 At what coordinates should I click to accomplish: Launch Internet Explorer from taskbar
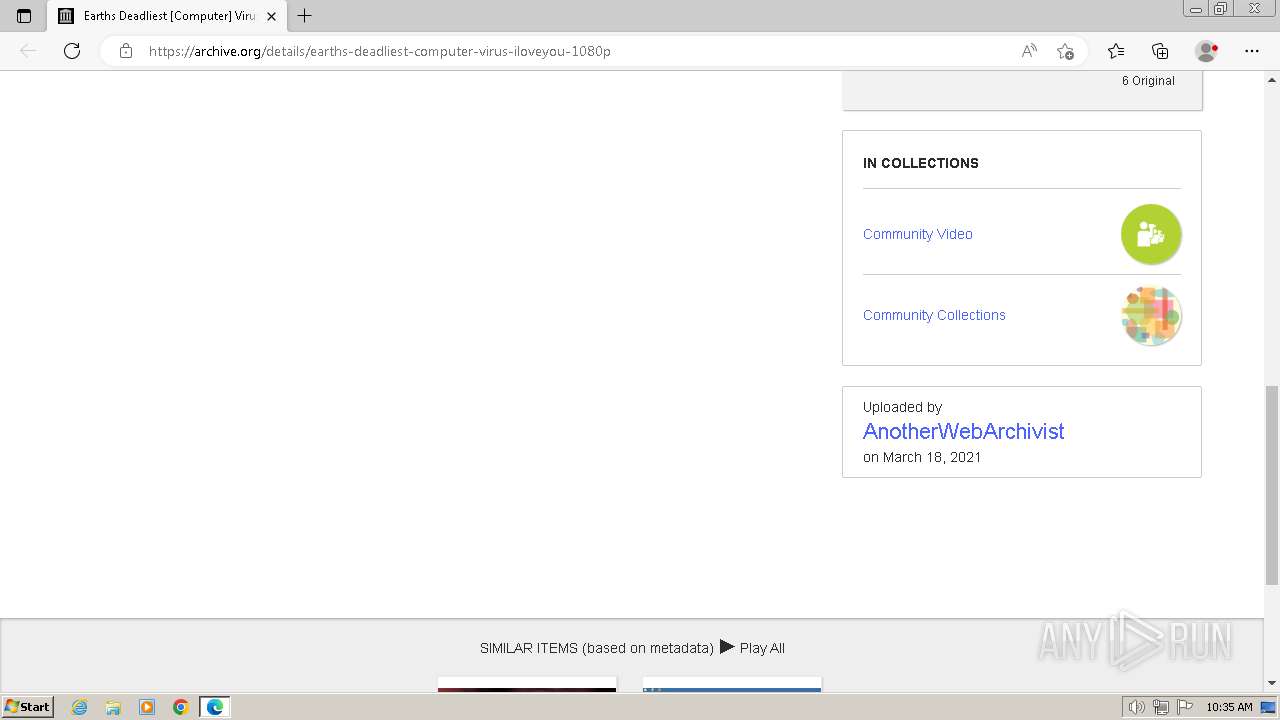(80, 707)
